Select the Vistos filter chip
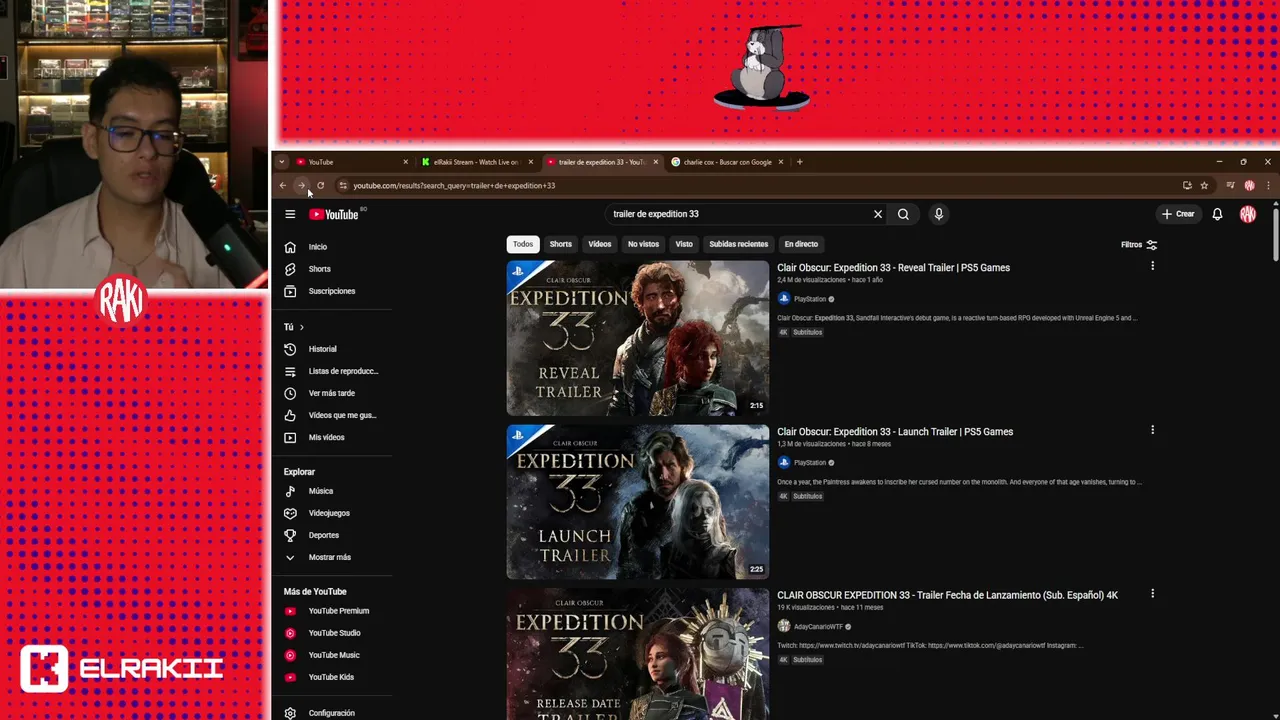This screenshot has height=720, width=1280. point(684,244)
